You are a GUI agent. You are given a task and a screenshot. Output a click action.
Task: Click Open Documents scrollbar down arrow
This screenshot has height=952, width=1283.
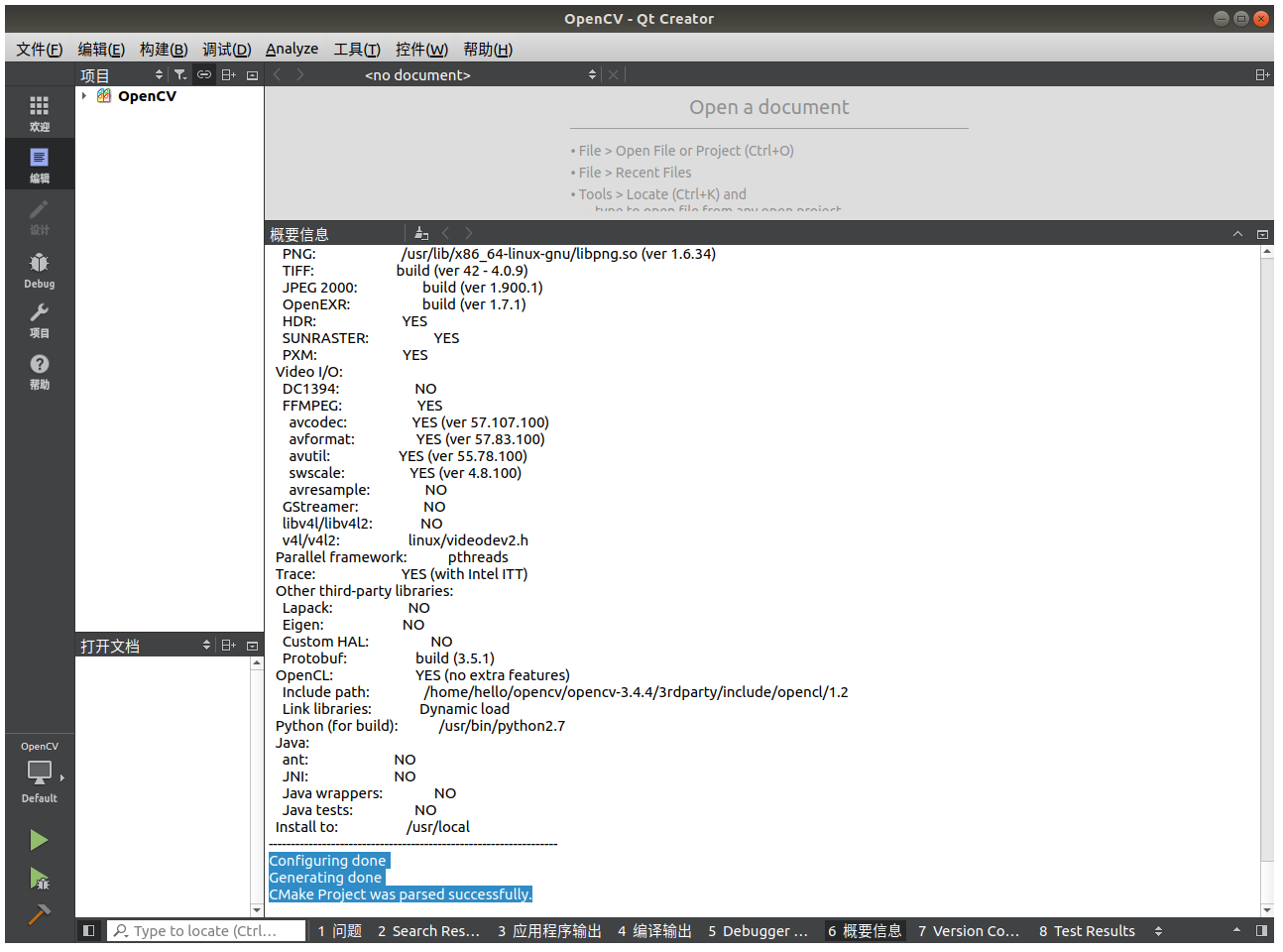[x=257, y=909]
